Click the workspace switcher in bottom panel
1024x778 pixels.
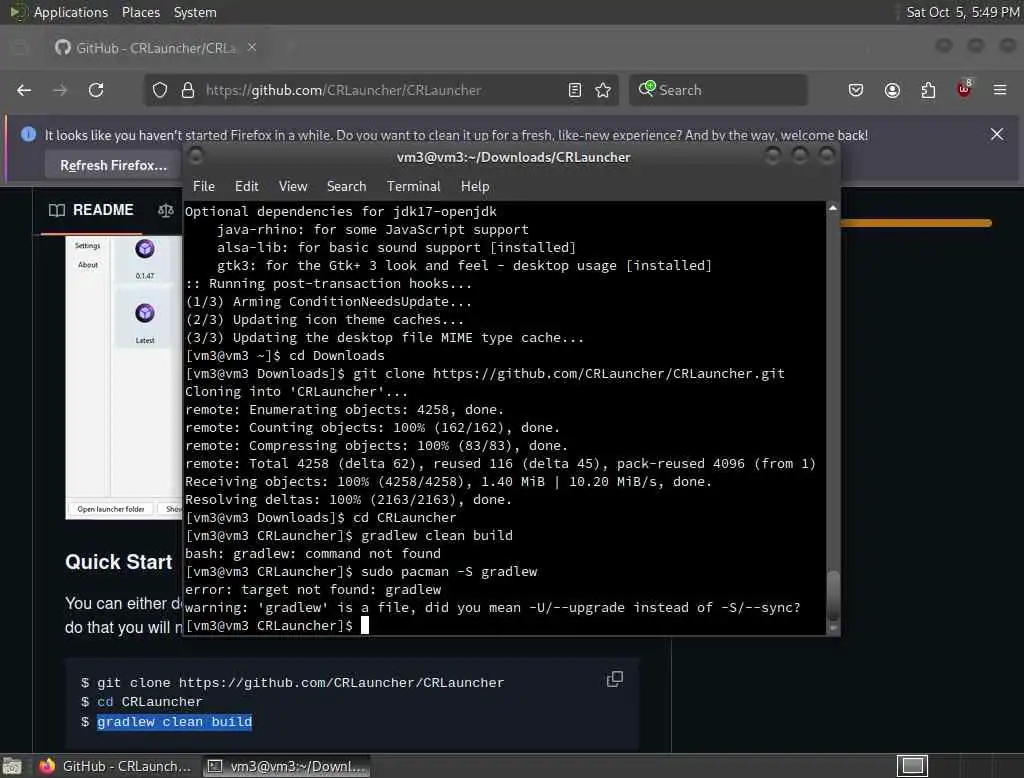[912, 766]
